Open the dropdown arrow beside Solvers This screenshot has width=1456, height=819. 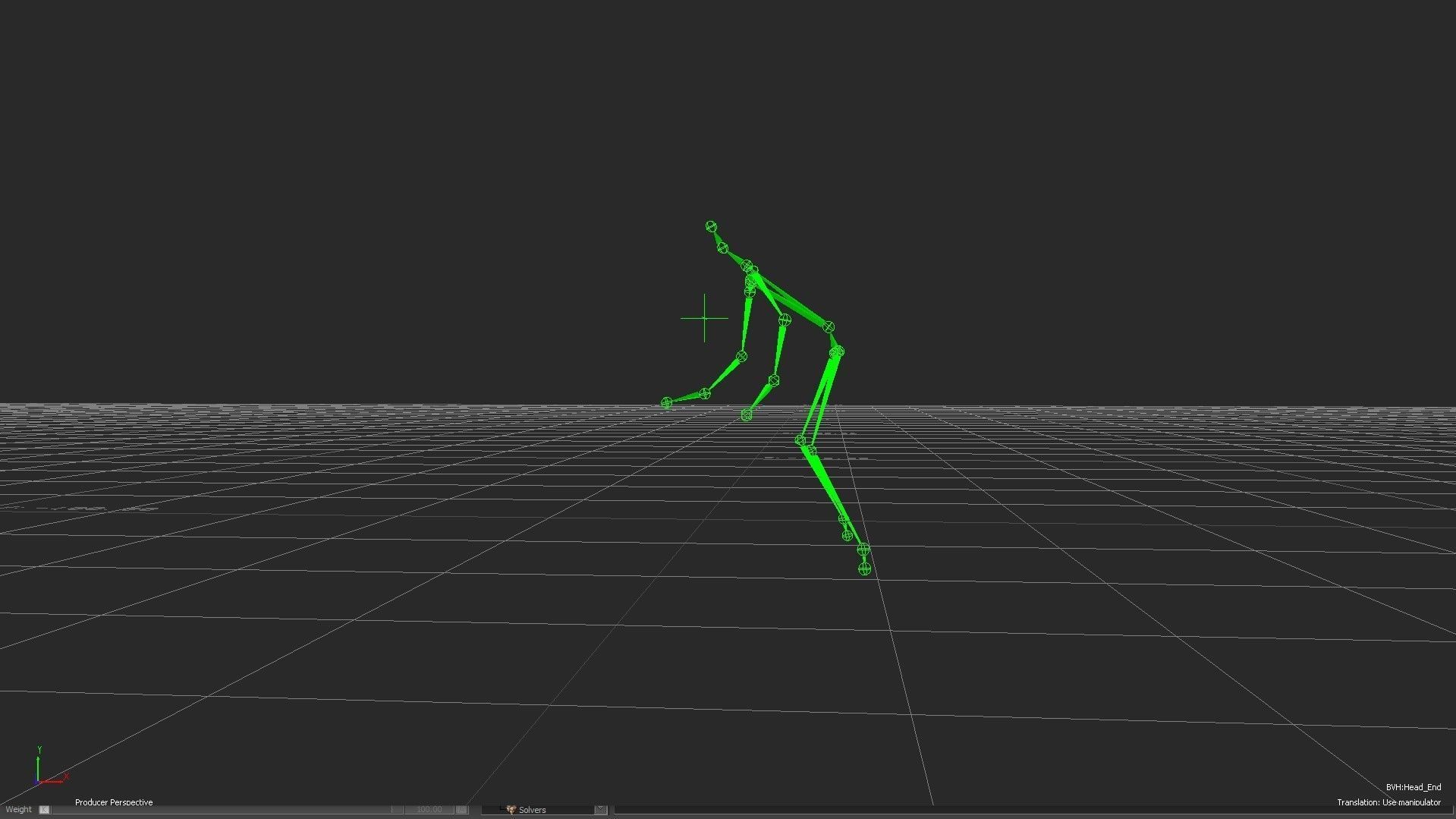point(601,810)
